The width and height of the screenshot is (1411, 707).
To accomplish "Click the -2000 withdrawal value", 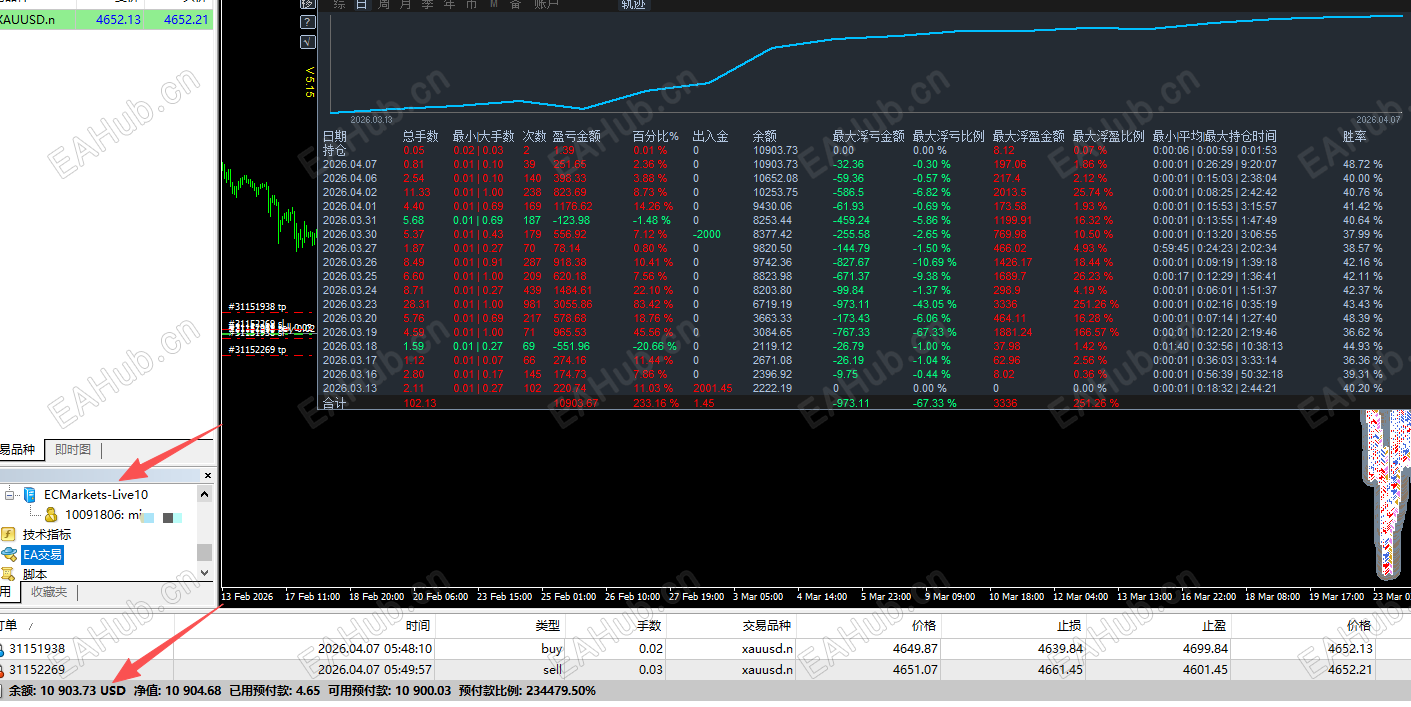I will click(709, 234).
